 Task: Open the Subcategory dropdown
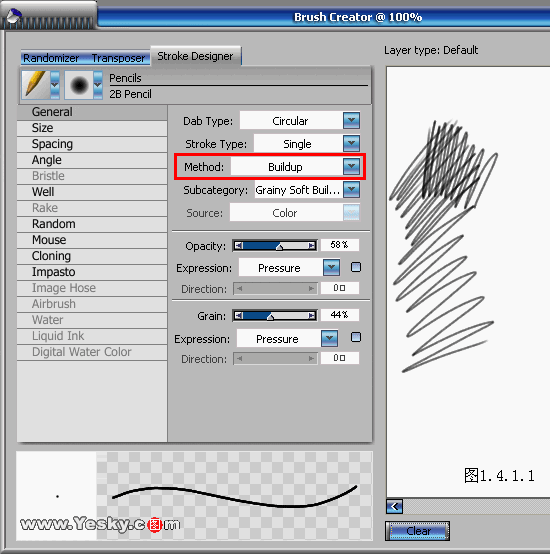coord(351,190)
